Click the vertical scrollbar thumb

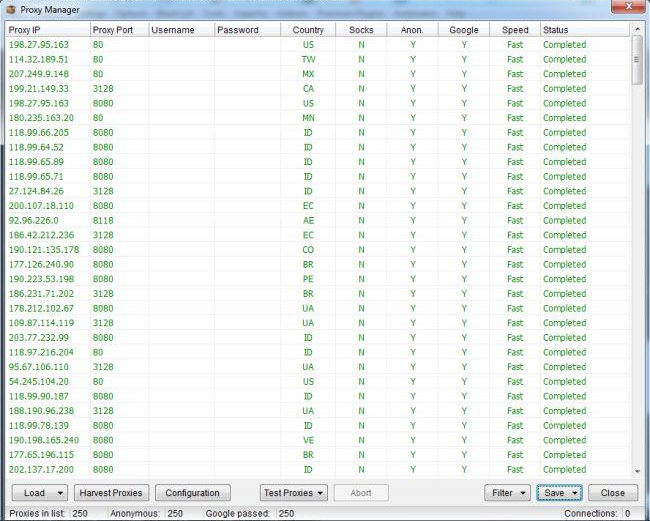click(637, 60)
